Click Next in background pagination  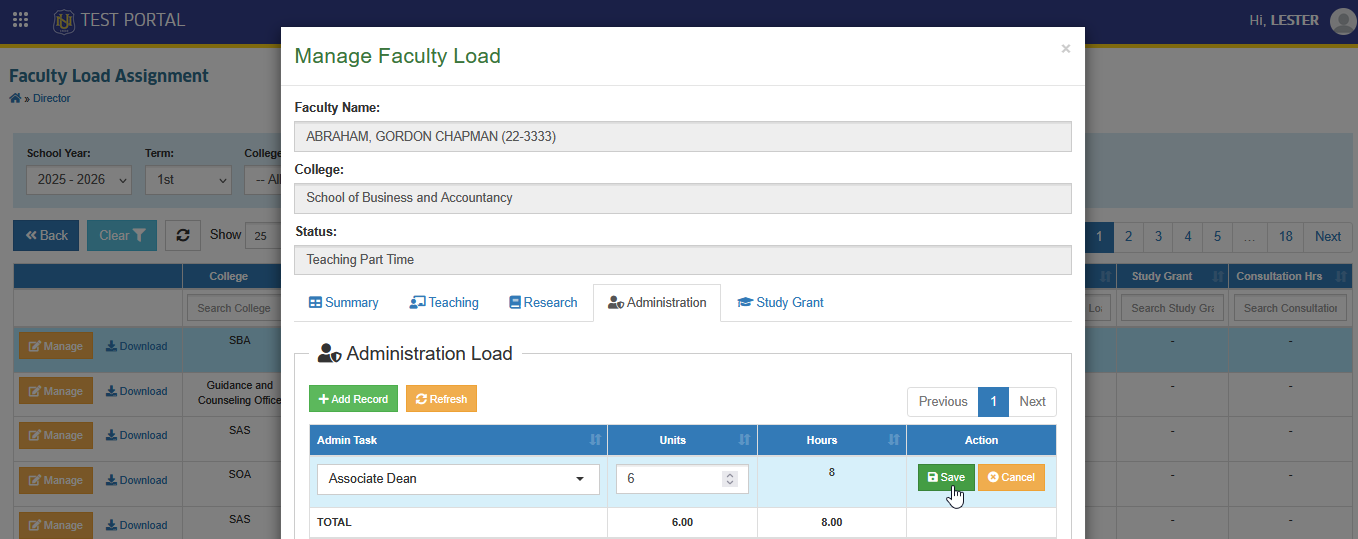coord(1328,237)
